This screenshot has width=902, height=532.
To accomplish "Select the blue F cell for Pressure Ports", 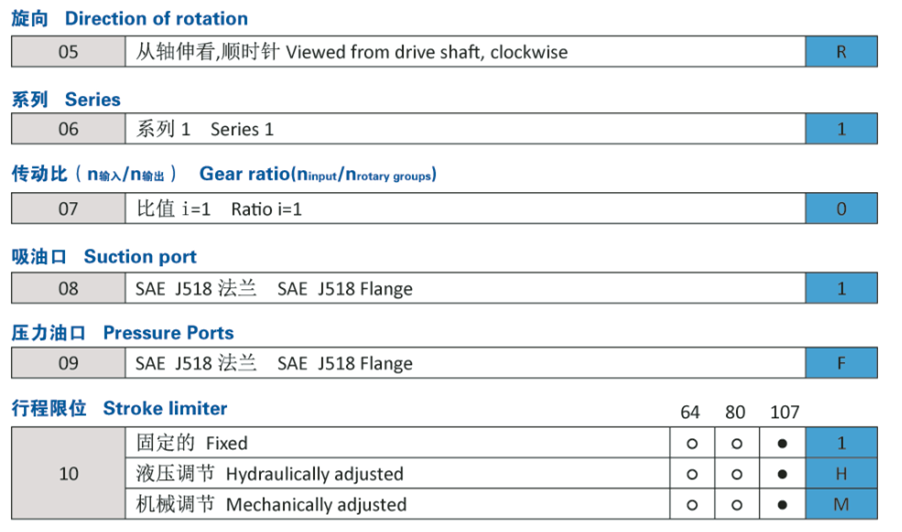I will pos(841,363).
